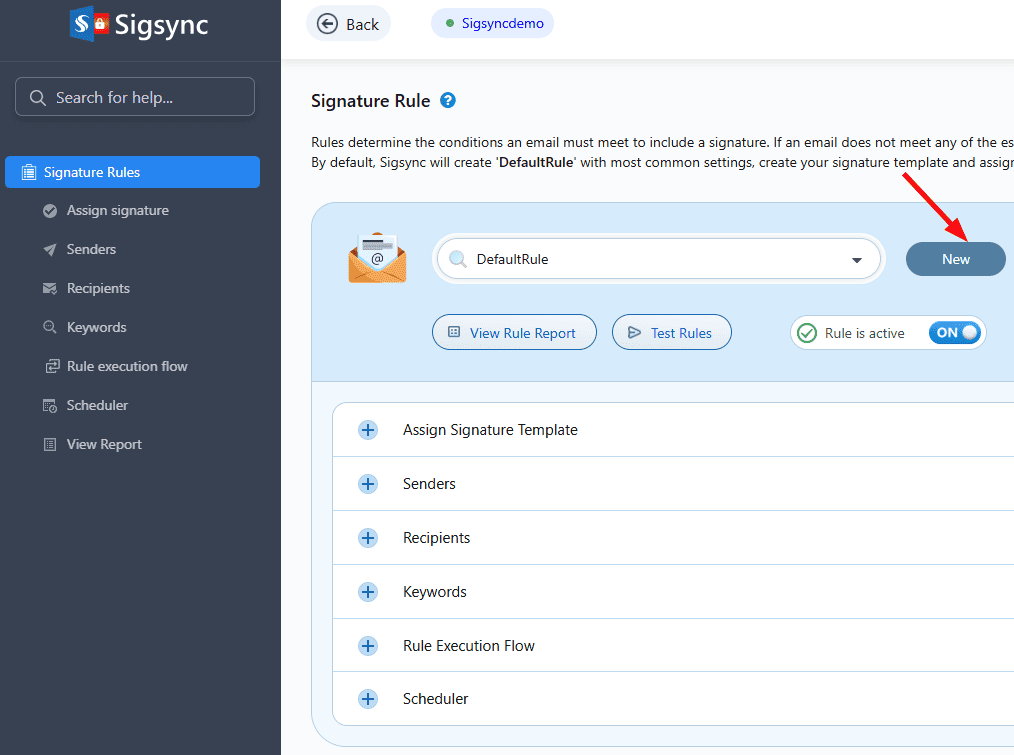Click the New rule button
The image size is (1014, 755).
[x=955, y=259]
